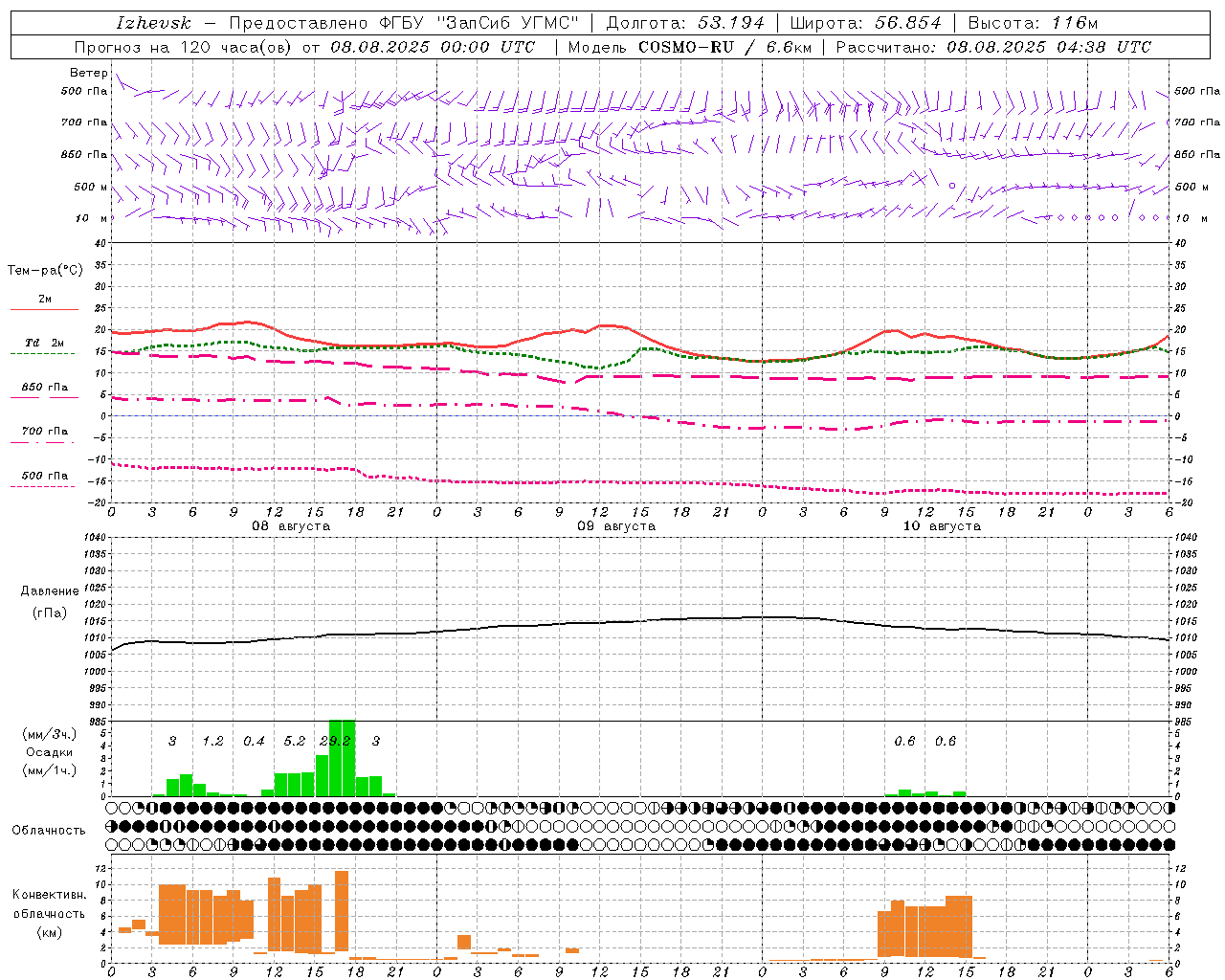The height and width of the screenshot is (980, 1225).
Task: Click the red 2м legend line
Action: click(x=45, y=310)
